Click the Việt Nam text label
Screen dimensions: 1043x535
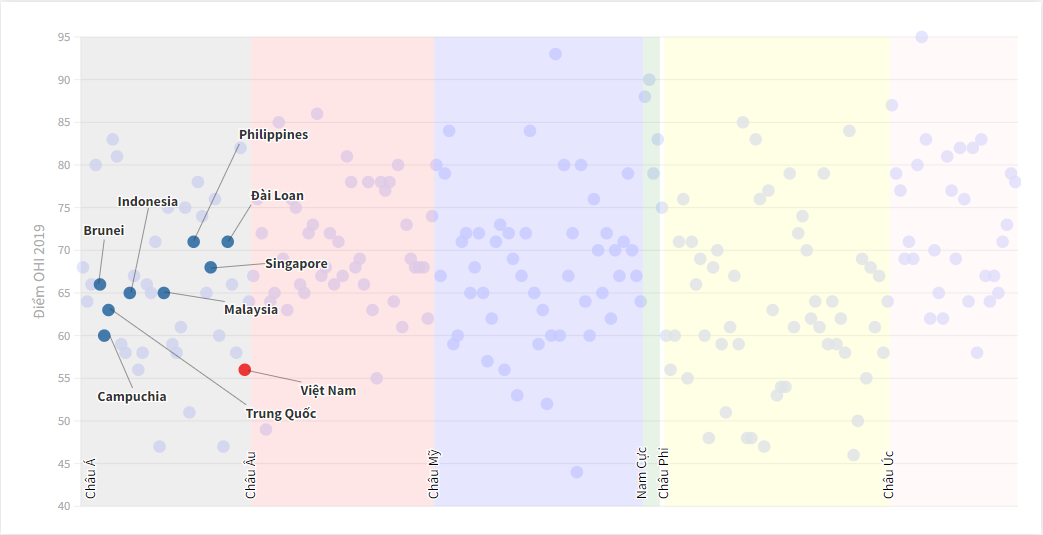point(328,390)
